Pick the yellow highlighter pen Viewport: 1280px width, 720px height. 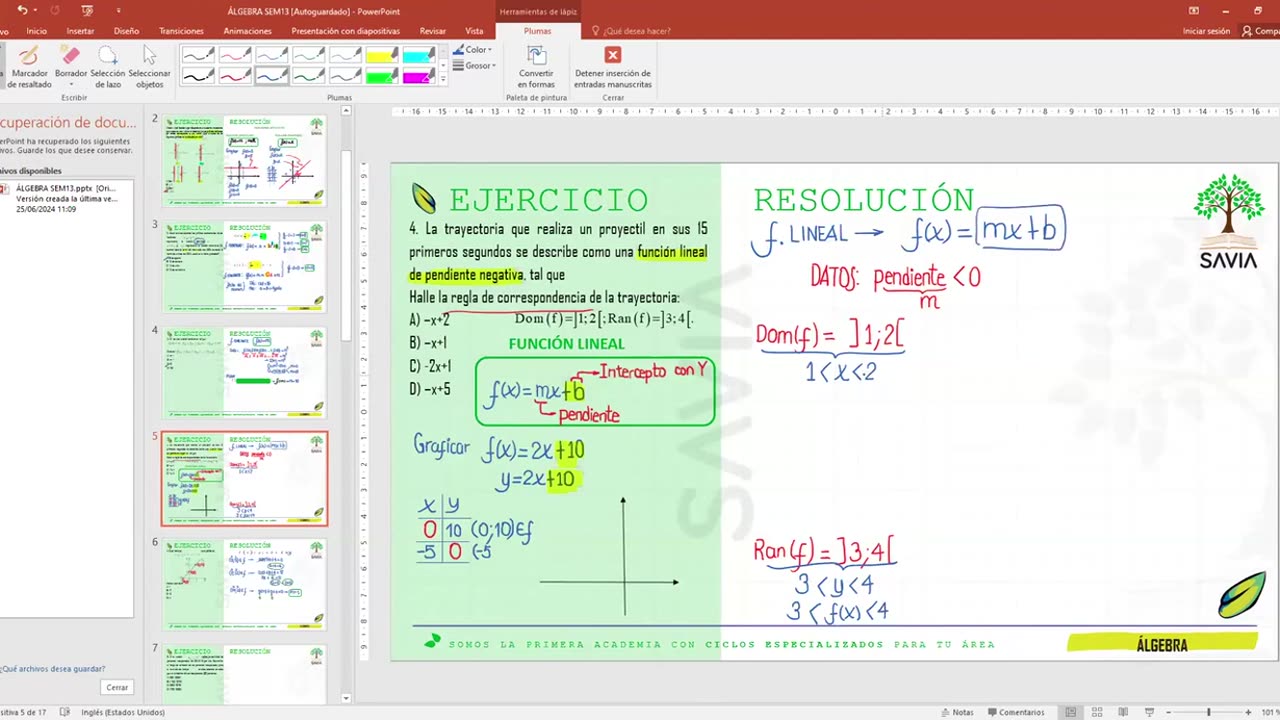point(382,55)
